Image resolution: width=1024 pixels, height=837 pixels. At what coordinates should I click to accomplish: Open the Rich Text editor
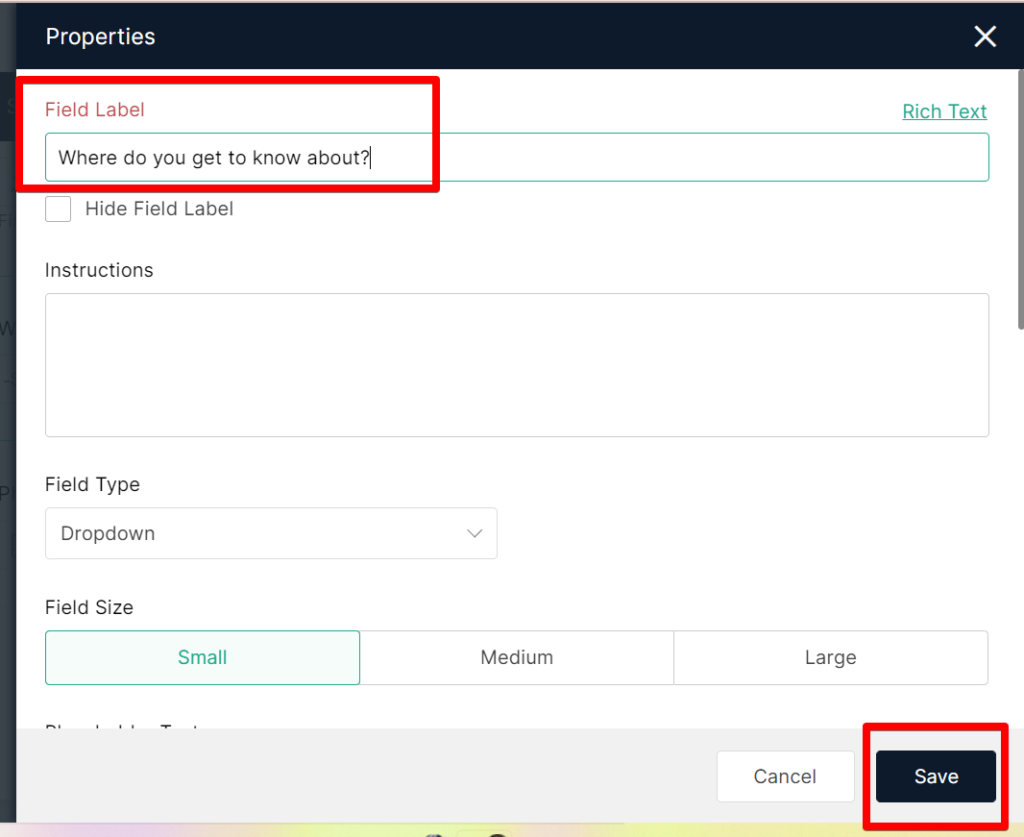[x=944, y=111]
